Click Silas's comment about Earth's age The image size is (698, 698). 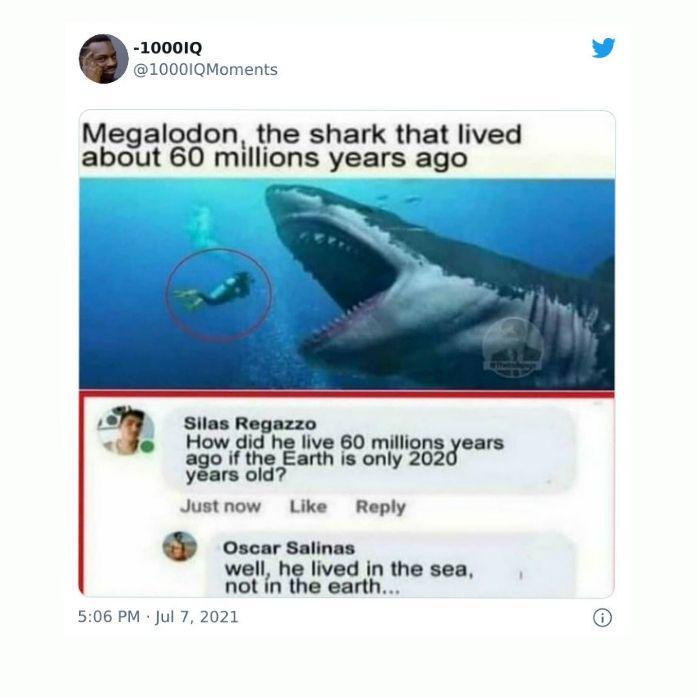click(345, 459)
